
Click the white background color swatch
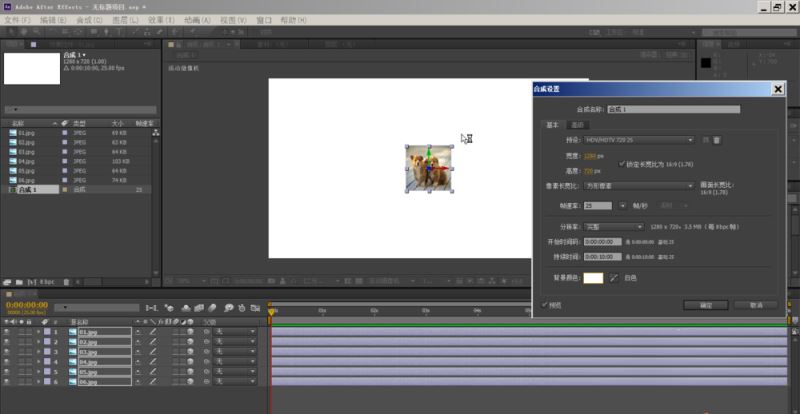coord(593,278)
